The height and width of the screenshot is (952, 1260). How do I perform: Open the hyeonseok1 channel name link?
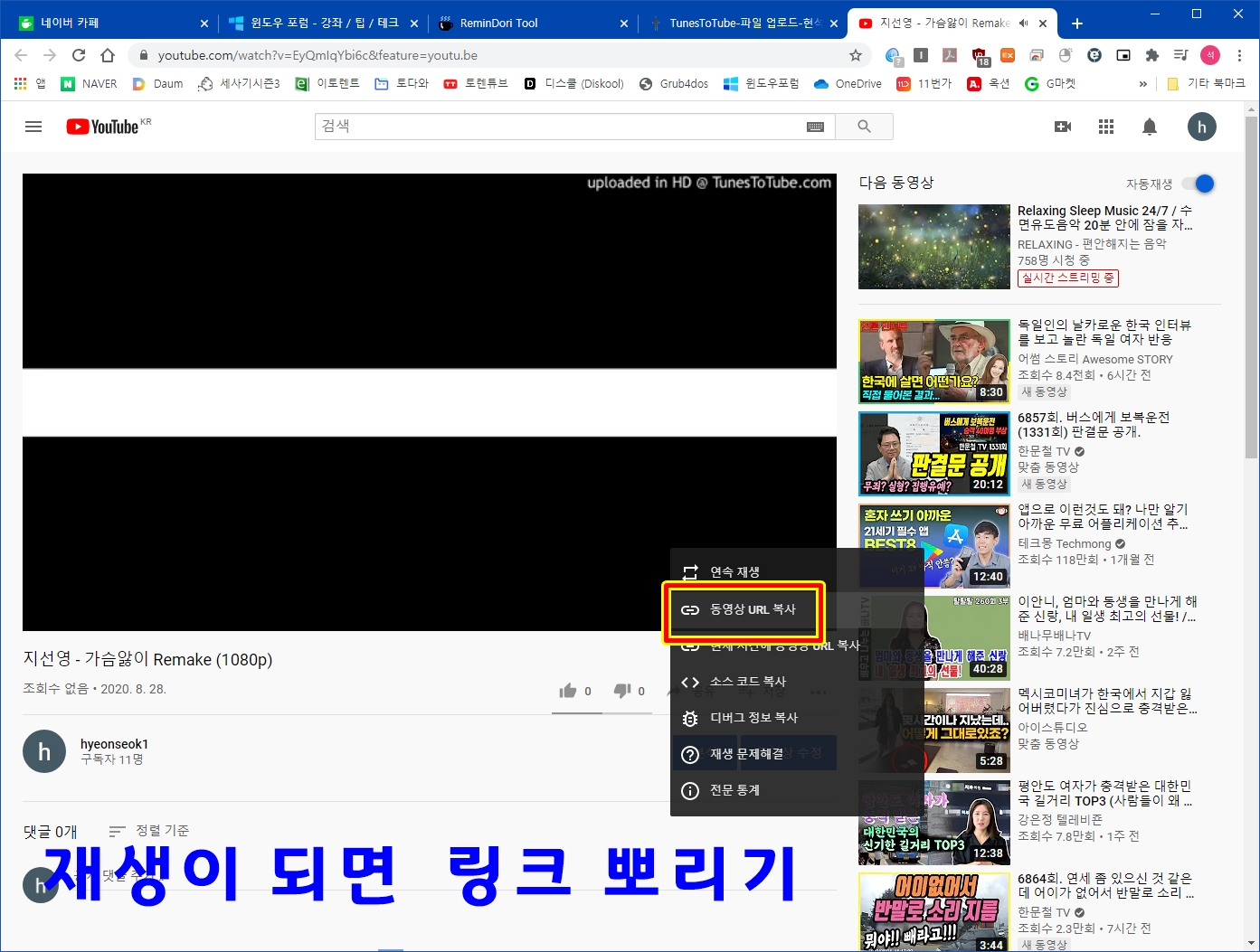114,744
